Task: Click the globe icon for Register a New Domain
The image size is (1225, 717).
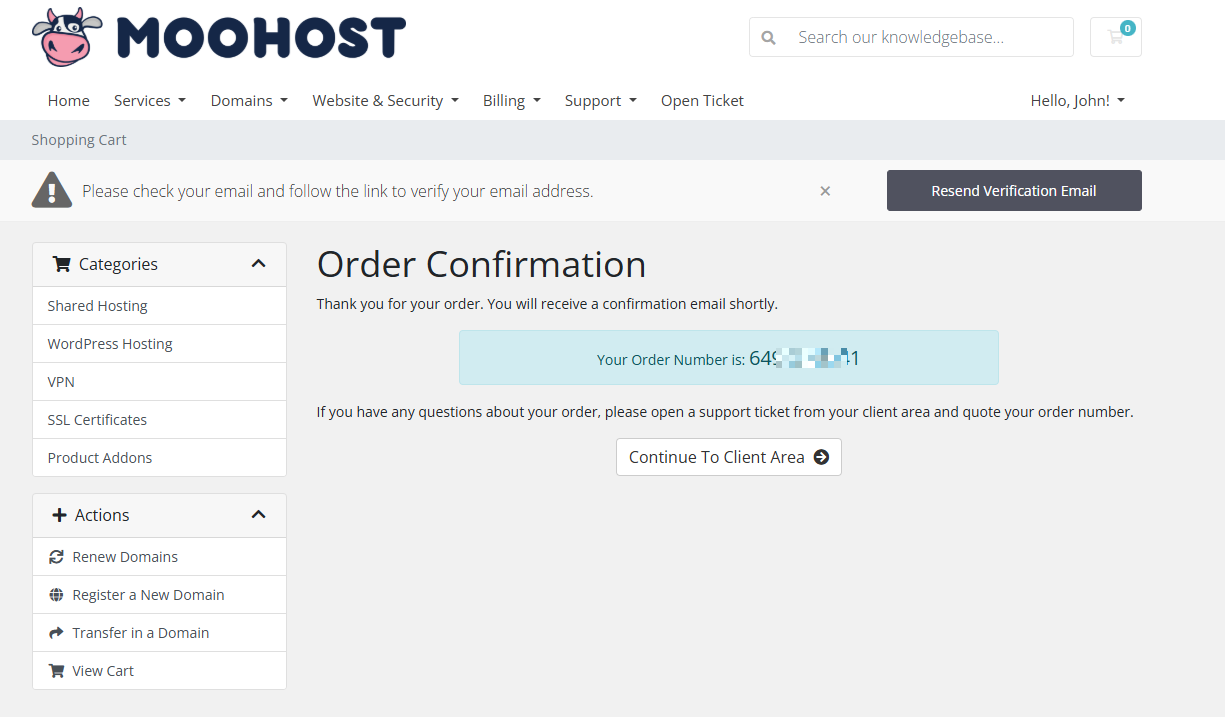Action: (56, 595)
